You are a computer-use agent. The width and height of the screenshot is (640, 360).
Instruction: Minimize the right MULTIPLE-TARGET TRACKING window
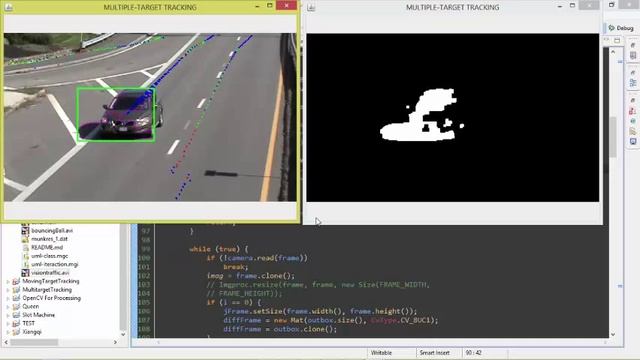point(560,6)
